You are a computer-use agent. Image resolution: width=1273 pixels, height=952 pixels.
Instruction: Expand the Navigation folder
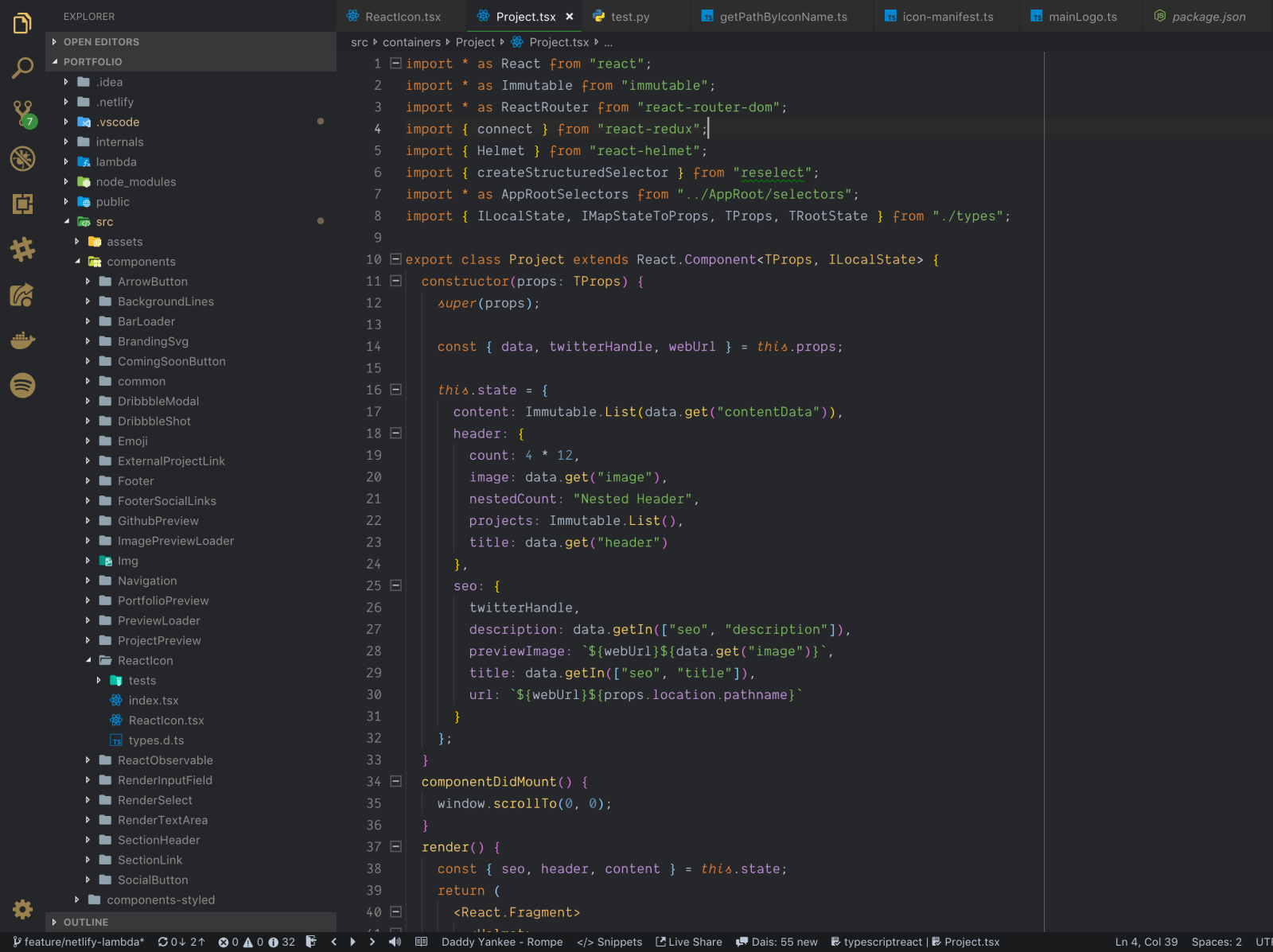point(191,581)
